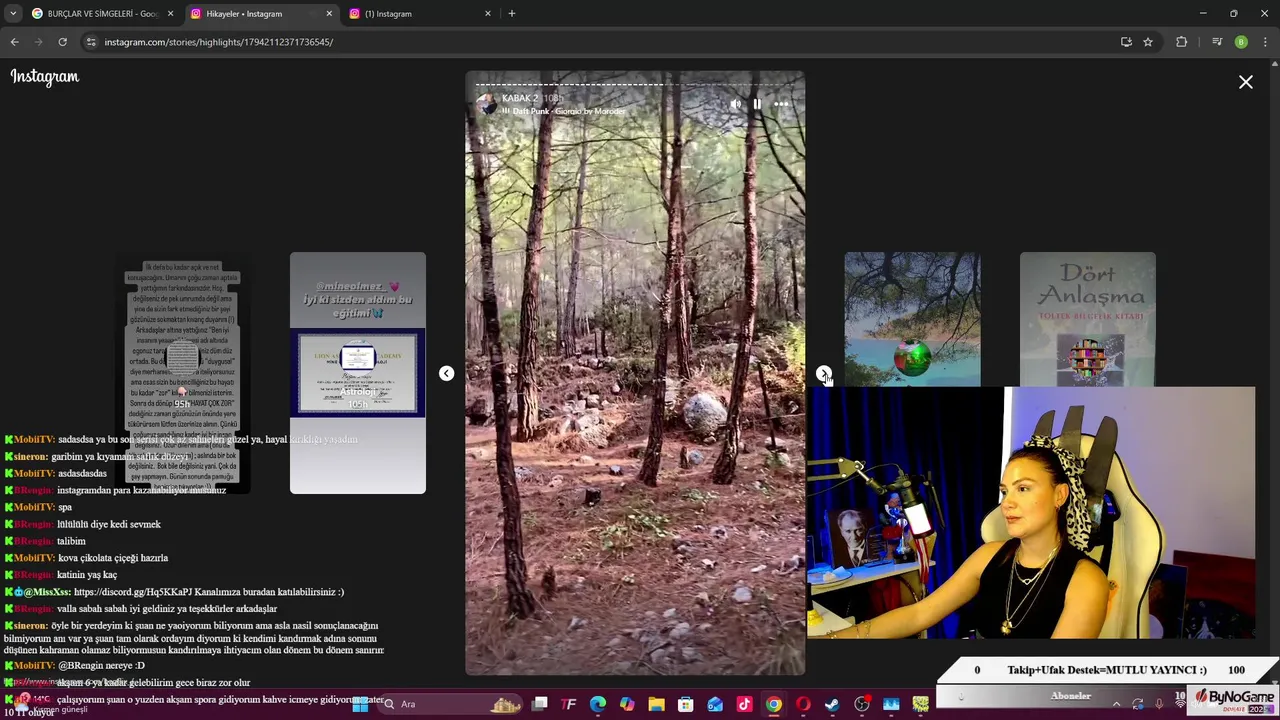
Task: Open the Windows Start menu
Action: [x=360, y=704]
